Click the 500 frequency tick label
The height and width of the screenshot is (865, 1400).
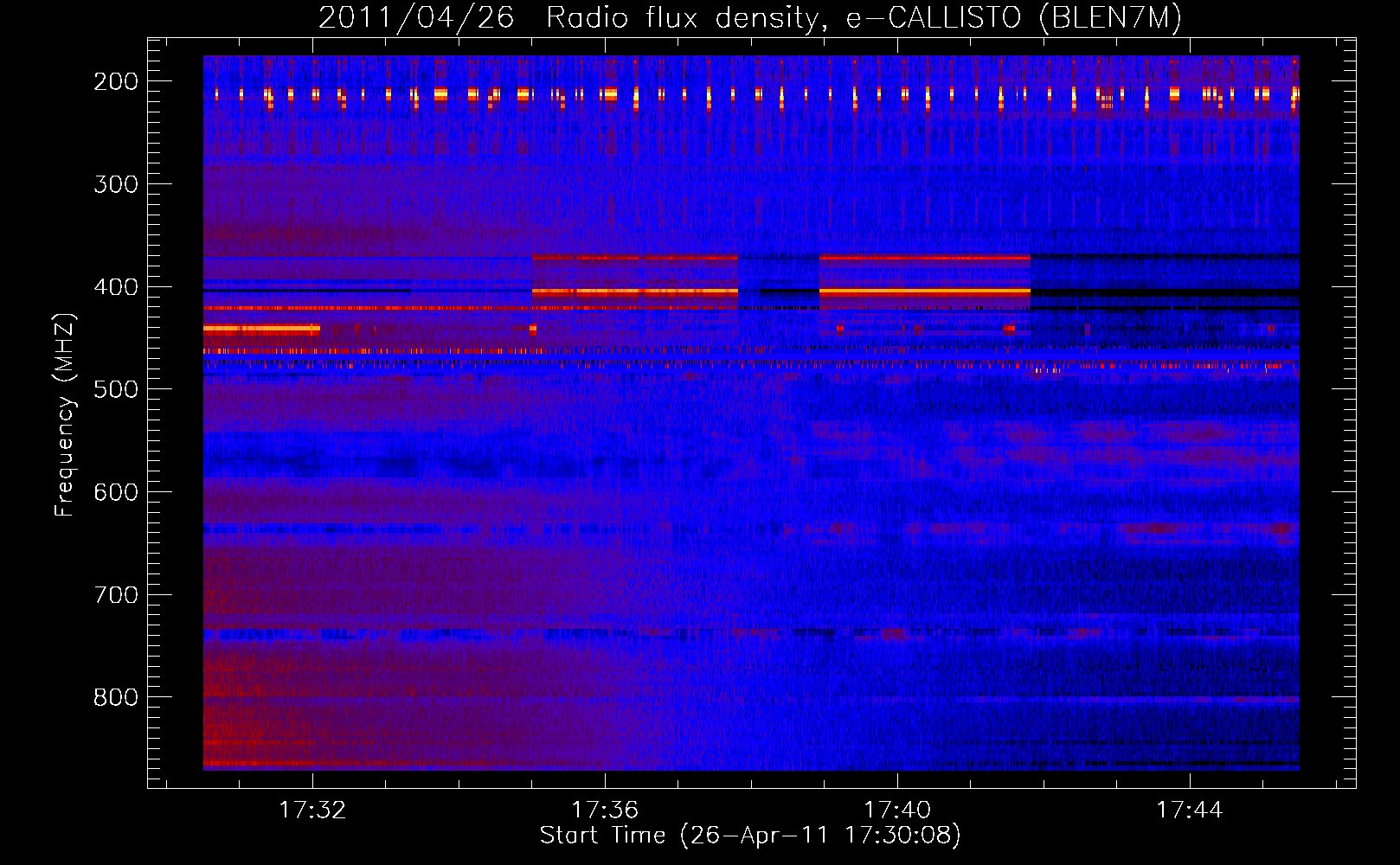coord(116,389)
